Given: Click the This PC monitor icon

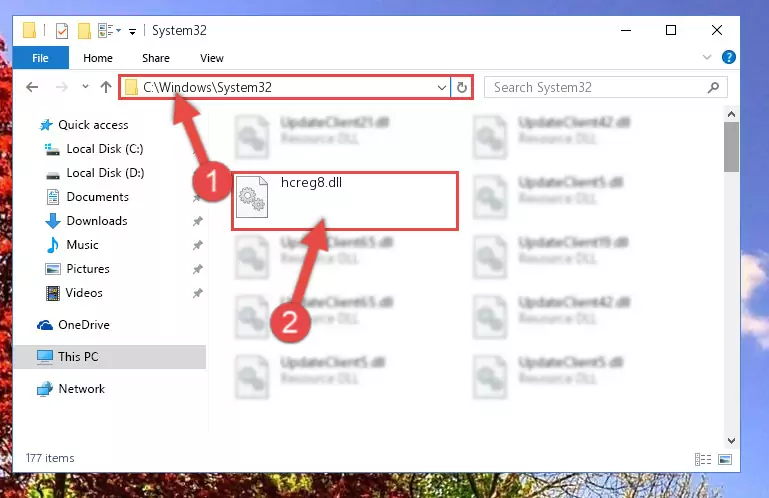Looking at the screenshot, I should pyautogui.click(x=45, y=357).
